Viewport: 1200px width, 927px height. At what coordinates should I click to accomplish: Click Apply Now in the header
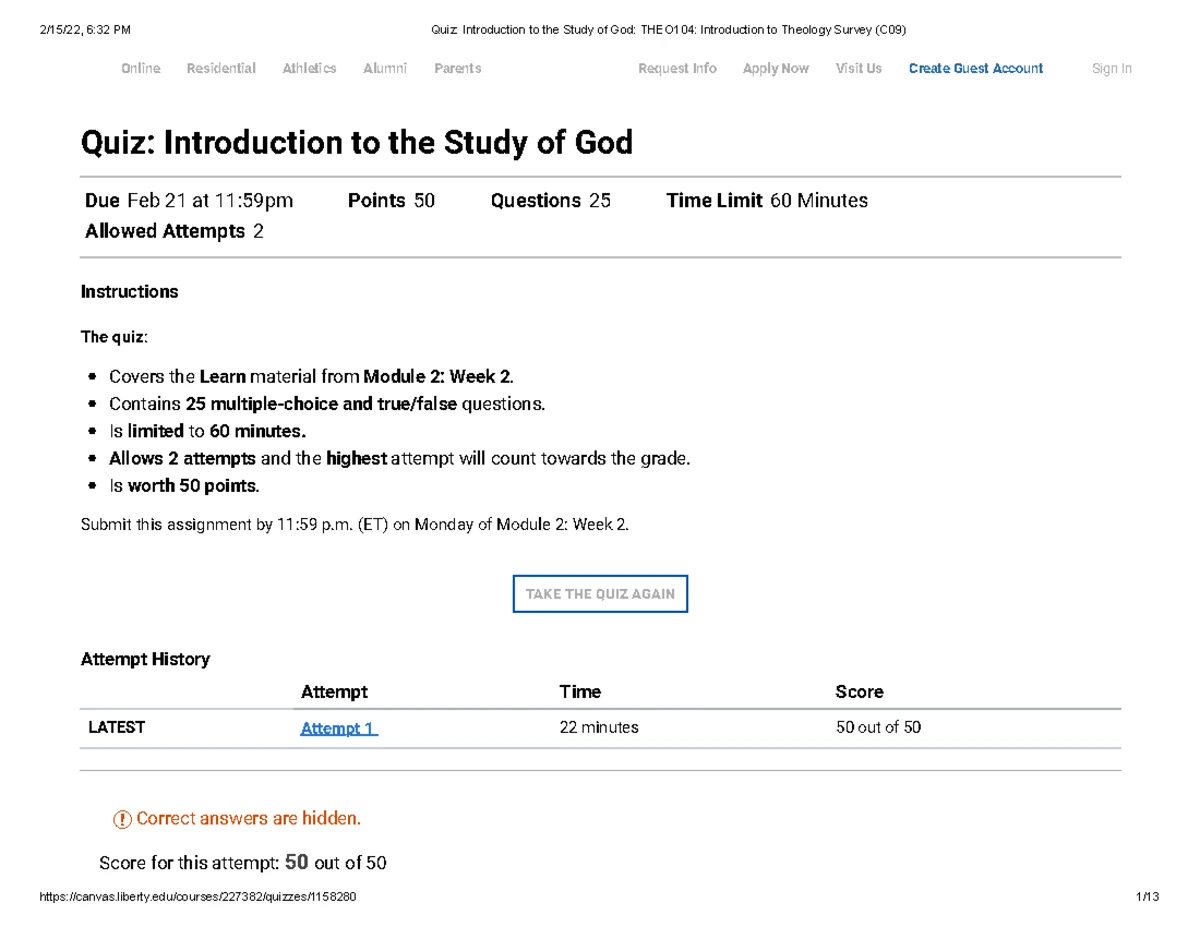775,68
